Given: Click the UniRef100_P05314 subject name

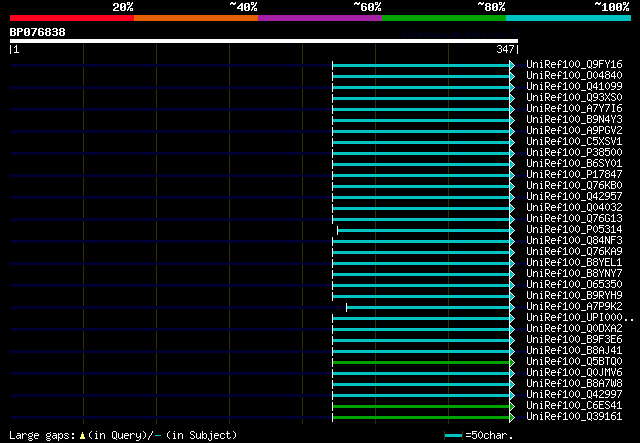Looking at the screenshot, I should pyautogui.click(x=574, y=229).
